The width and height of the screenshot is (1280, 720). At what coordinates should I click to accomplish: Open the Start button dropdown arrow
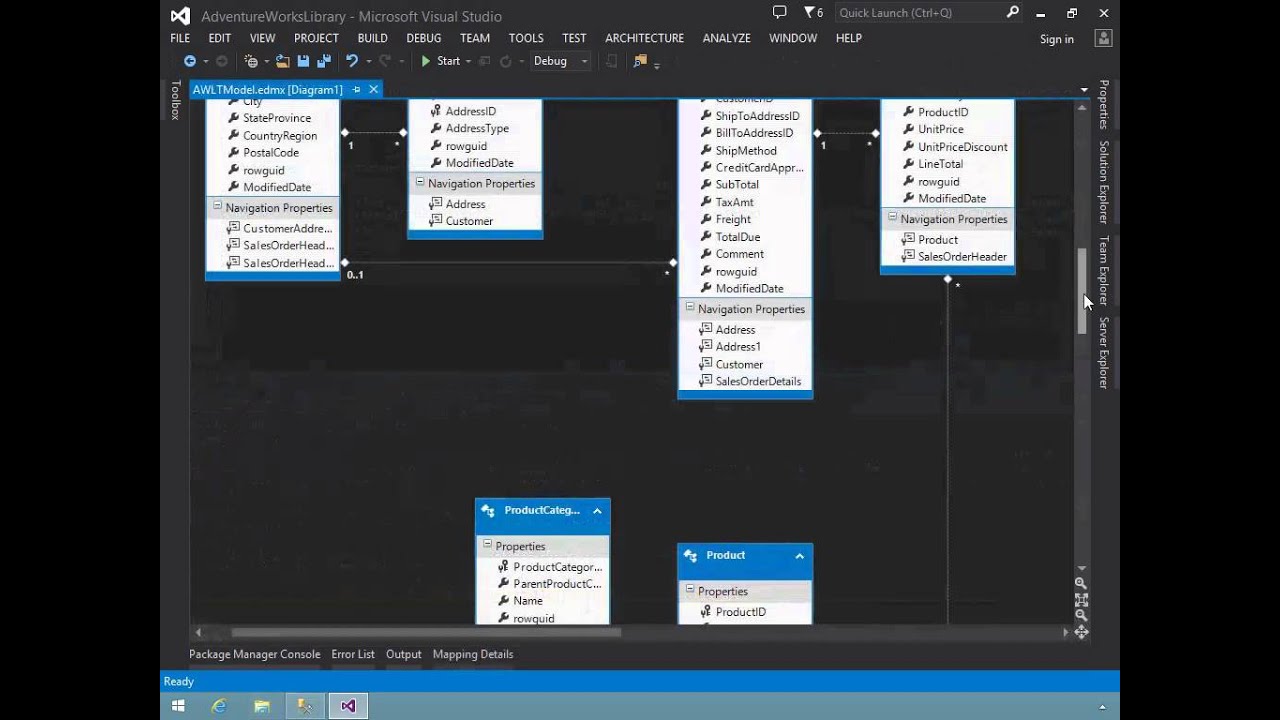[469, 61]
